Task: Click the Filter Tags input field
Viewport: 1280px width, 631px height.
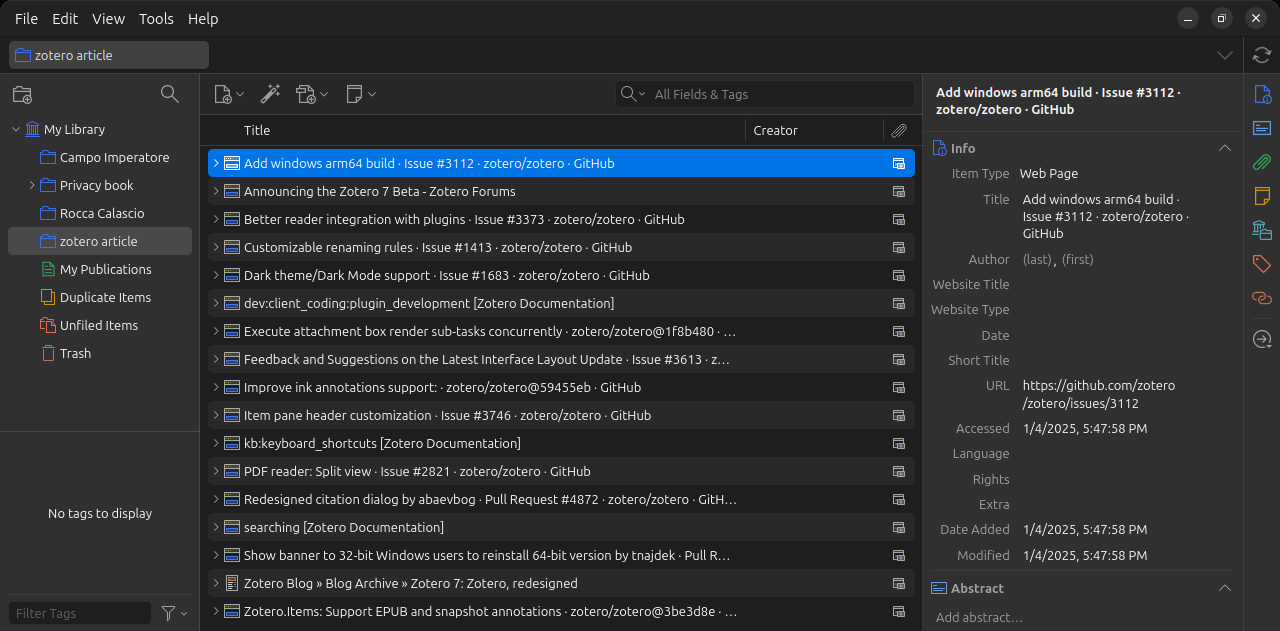Action: 80,613
